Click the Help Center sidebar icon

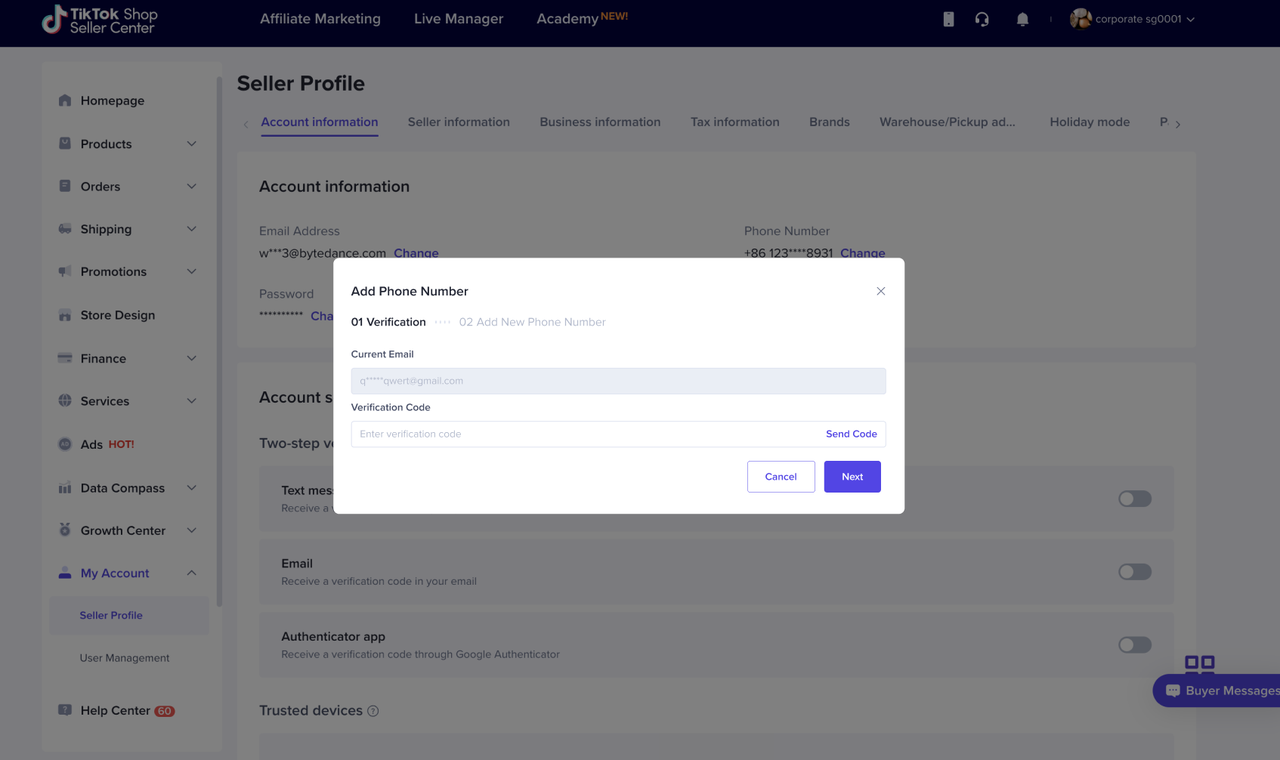(x=65, y=710)
